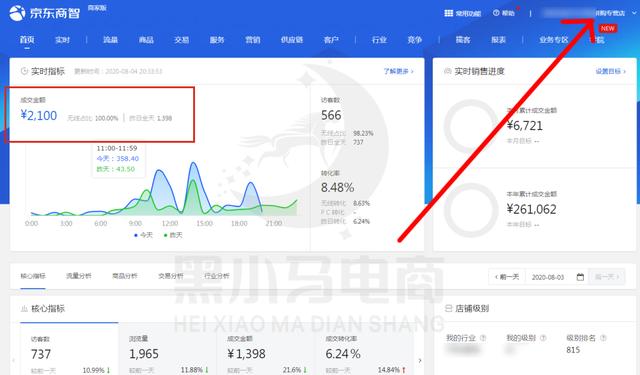Click the 后一天 button
Screen dimensions: 640x375
(x=607, y=277)
